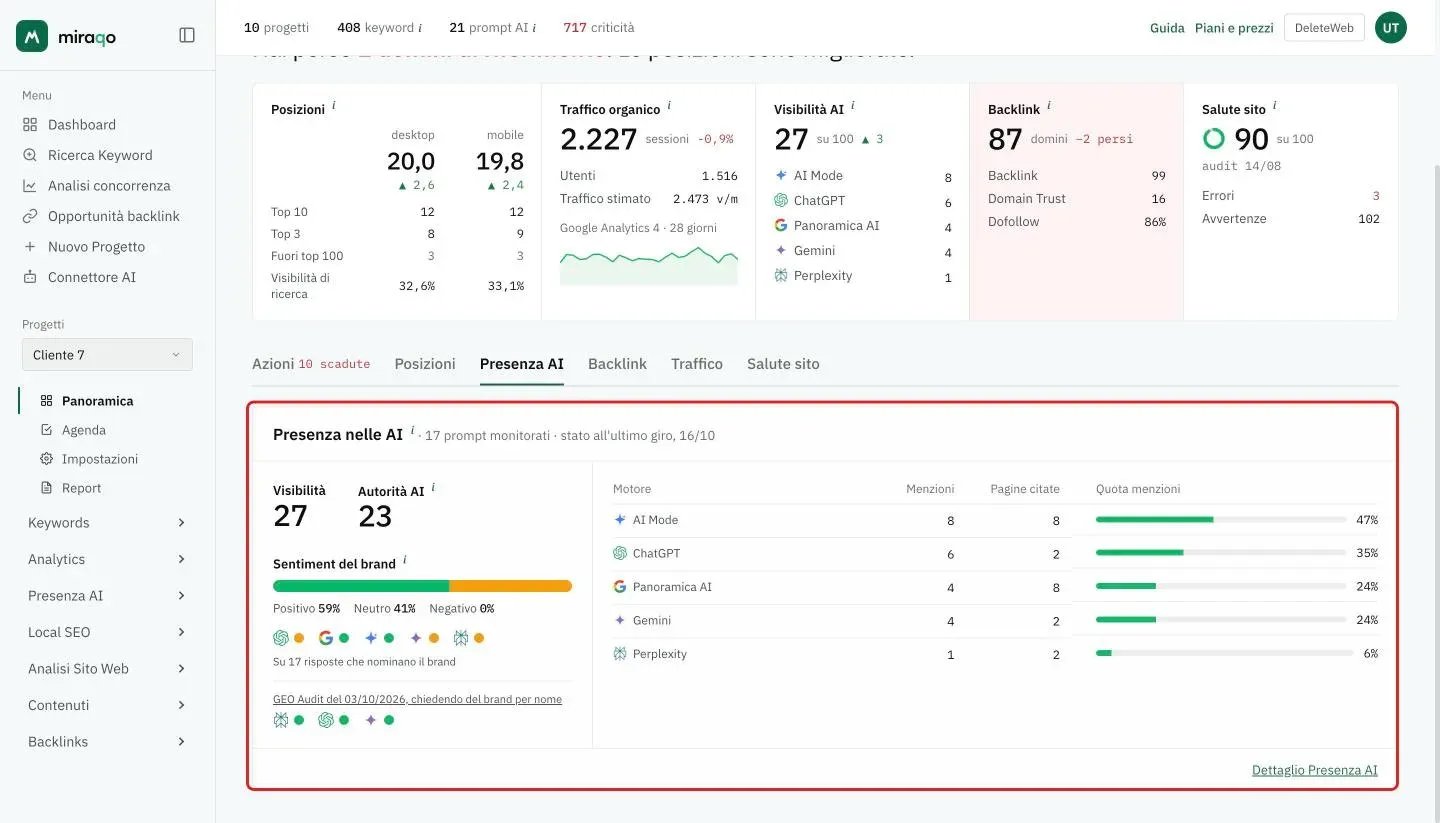The width and height of the screenshot is (1440, 823).
Task: Switch to the Traffico tab
Action: click(697, 364)
